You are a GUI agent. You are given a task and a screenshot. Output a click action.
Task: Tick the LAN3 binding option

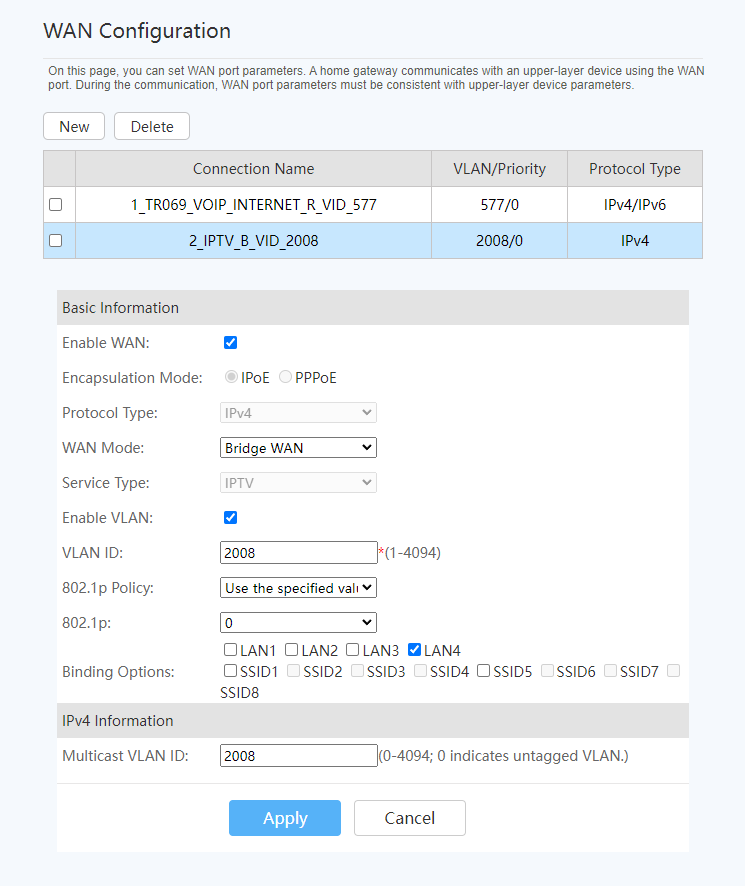pos(353,650)
